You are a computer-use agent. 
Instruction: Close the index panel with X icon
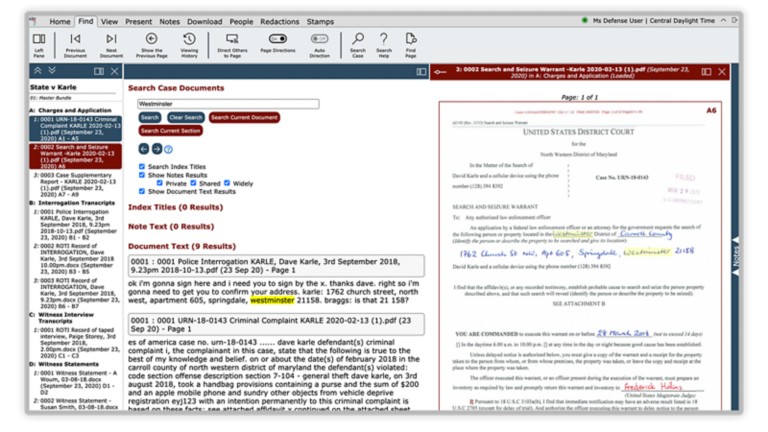pyautogui.click(x=114, y=72)
